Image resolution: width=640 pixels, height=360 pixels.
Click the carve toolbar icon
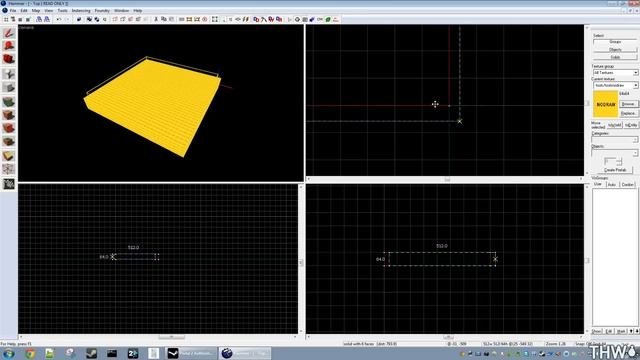click(x=79, y=19)
